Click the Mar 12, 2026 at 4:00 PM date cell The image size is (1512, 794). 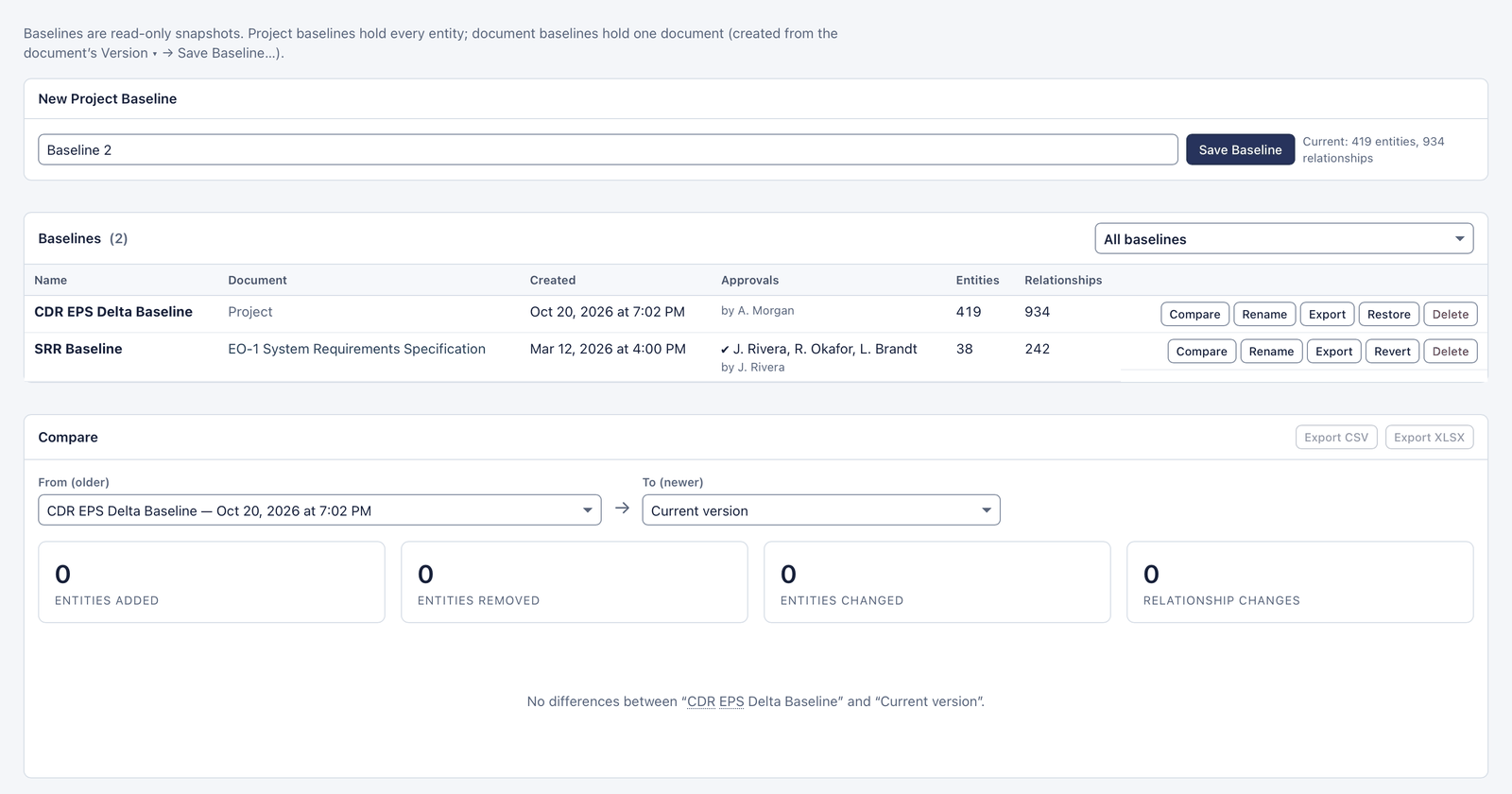click(608, 349)
